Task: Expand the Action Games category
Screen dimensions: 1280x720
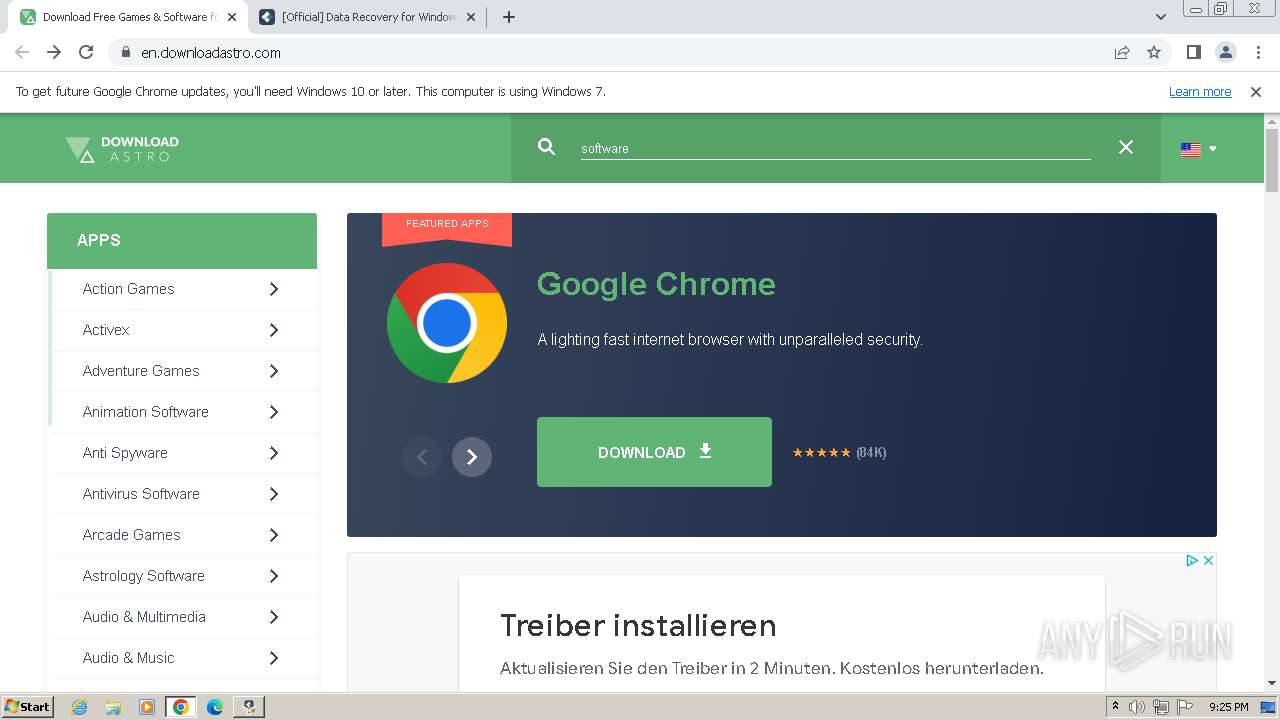Action: (274, 289)
